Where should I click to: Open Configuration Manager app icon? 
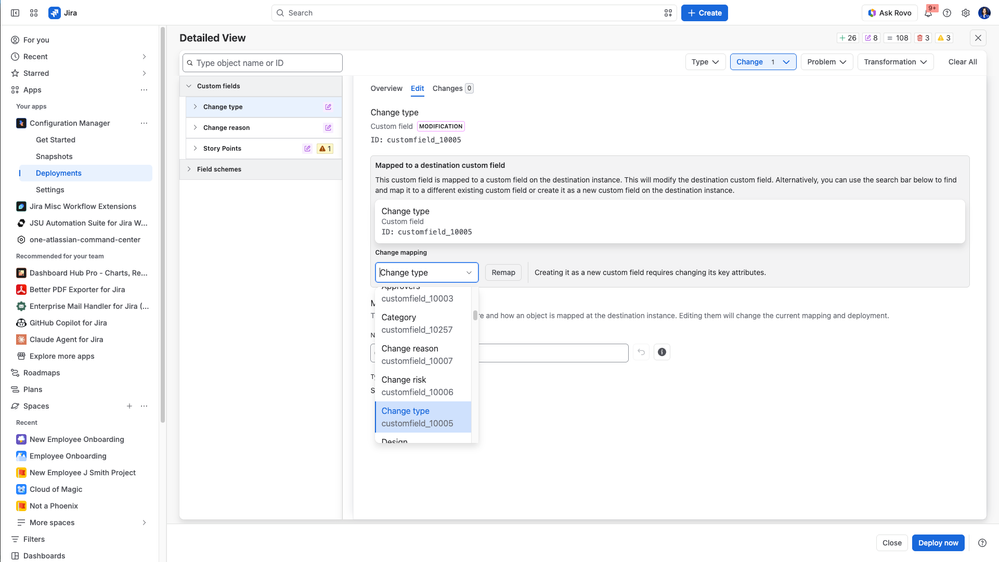tap(21, 123)
